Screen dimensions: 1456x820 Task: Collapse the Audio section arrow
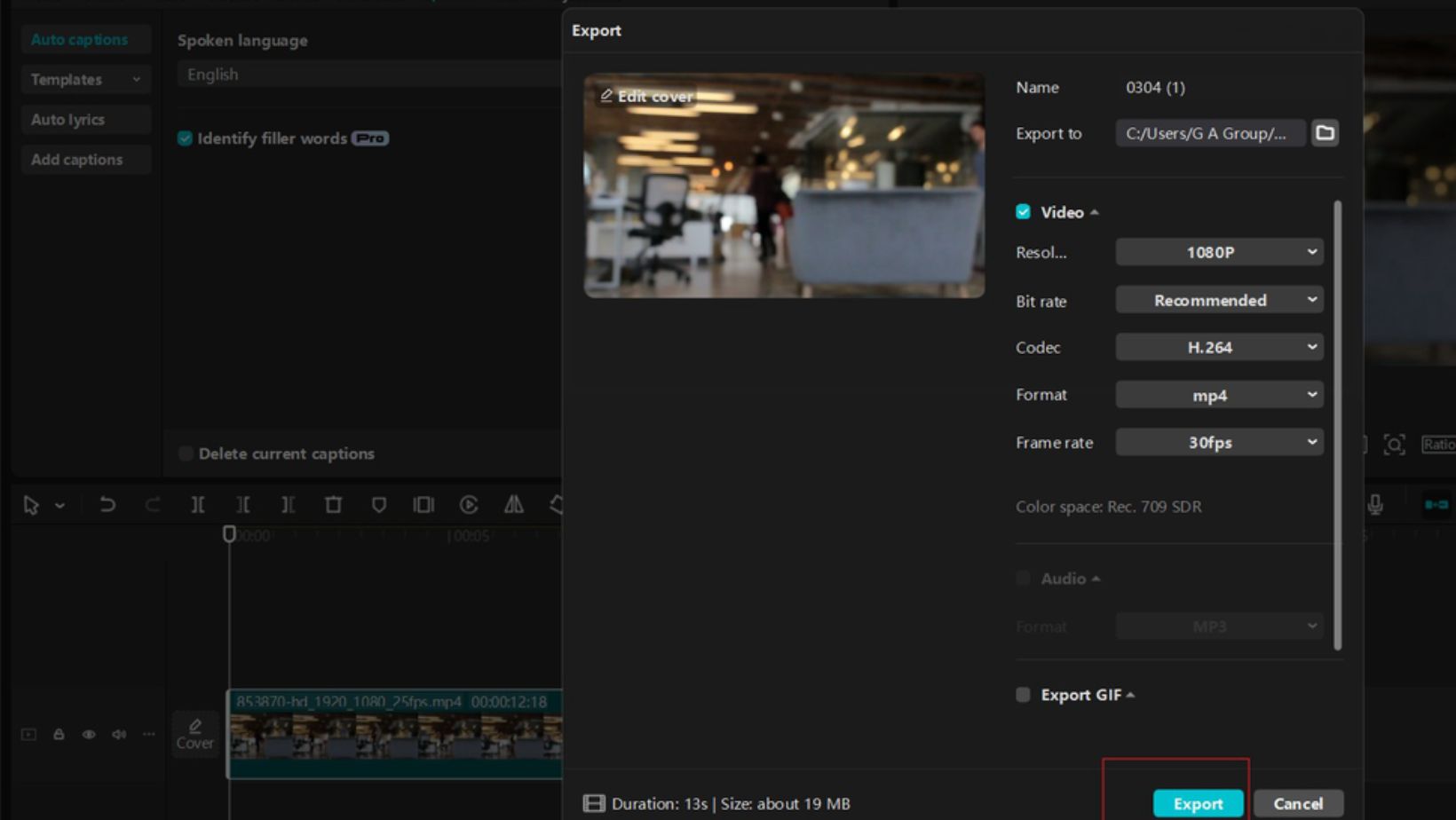click(1096, 579)
